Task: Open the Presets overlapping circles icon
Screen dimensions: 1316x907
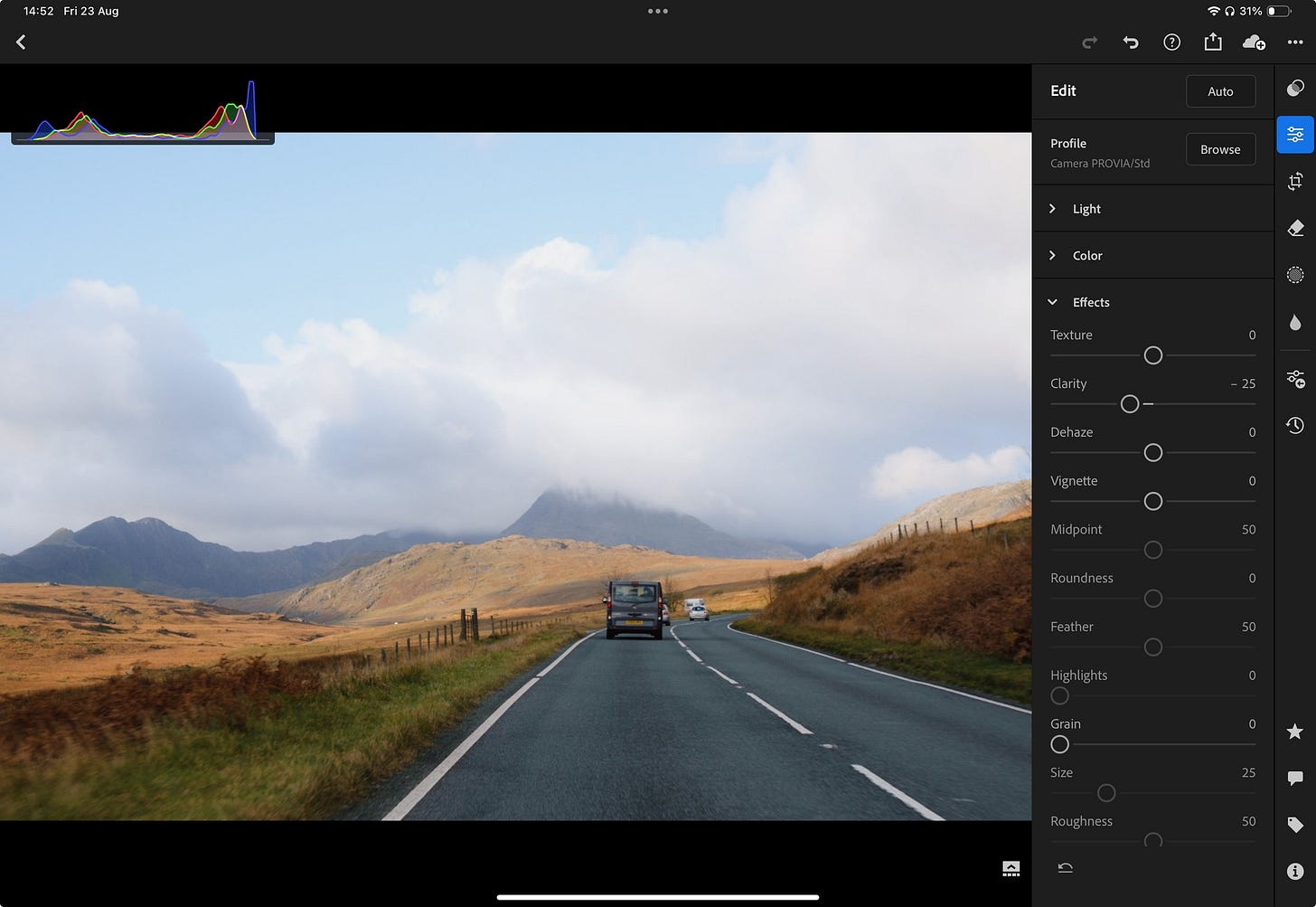Action: pos(1295,88)
